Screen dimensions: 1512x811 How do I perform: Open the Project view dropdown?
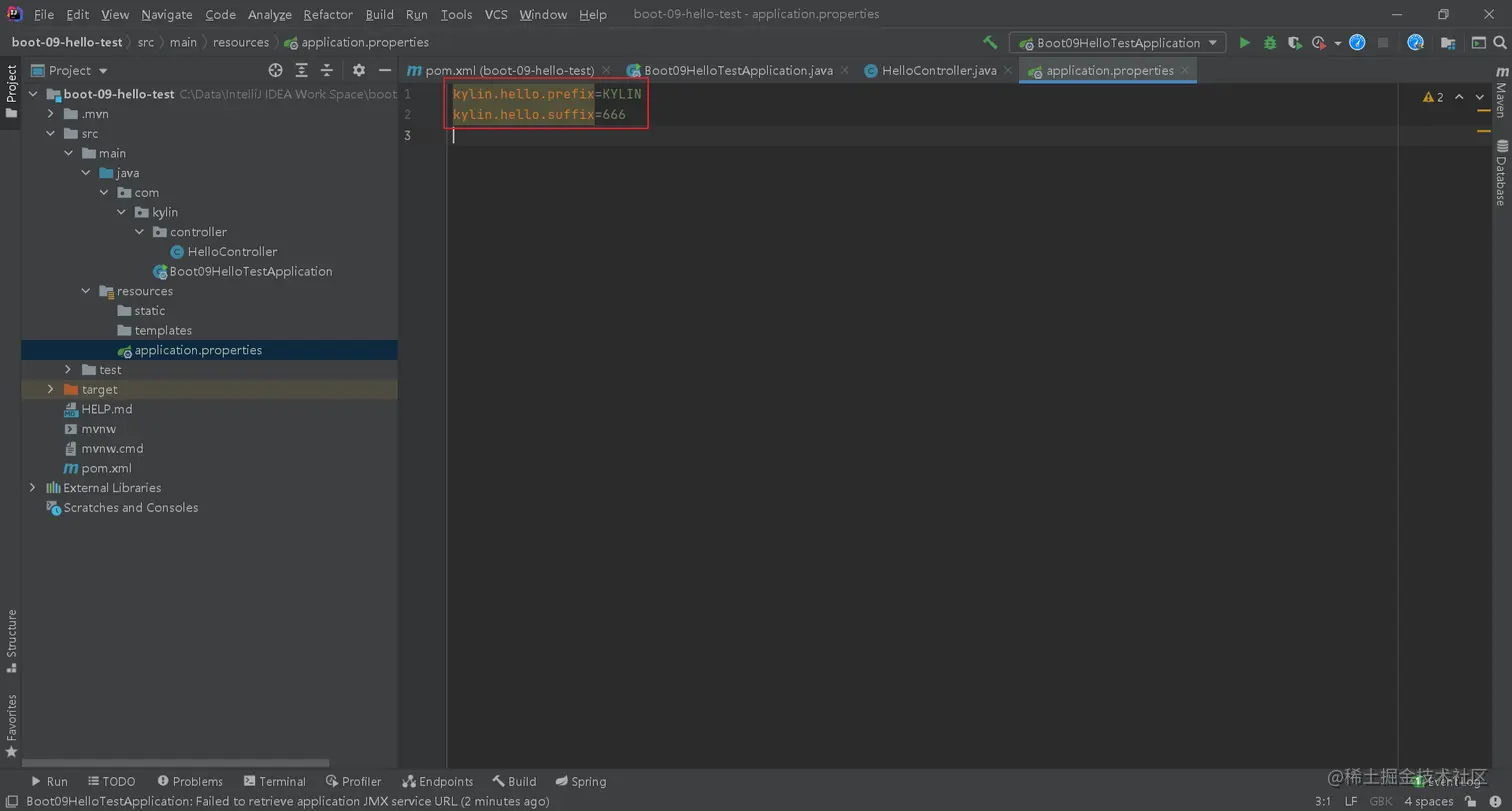[x=69, y=70]
